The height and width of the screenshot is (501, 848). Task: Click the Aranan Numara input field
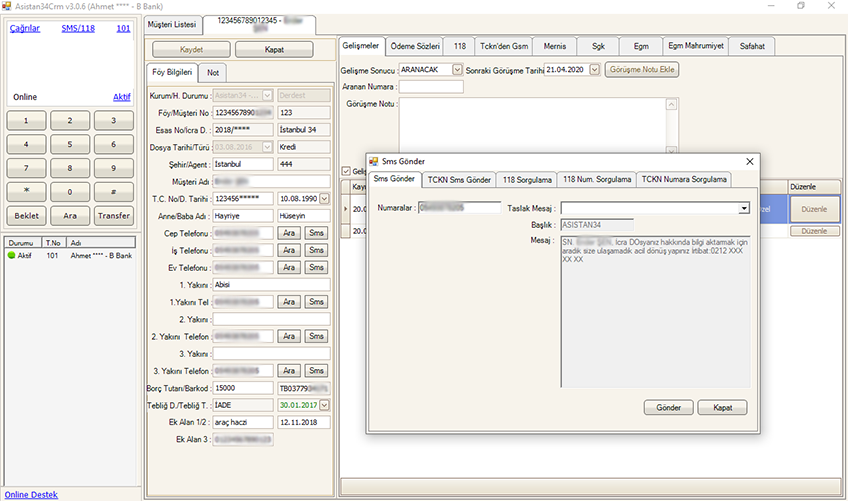tap(431, 87)
